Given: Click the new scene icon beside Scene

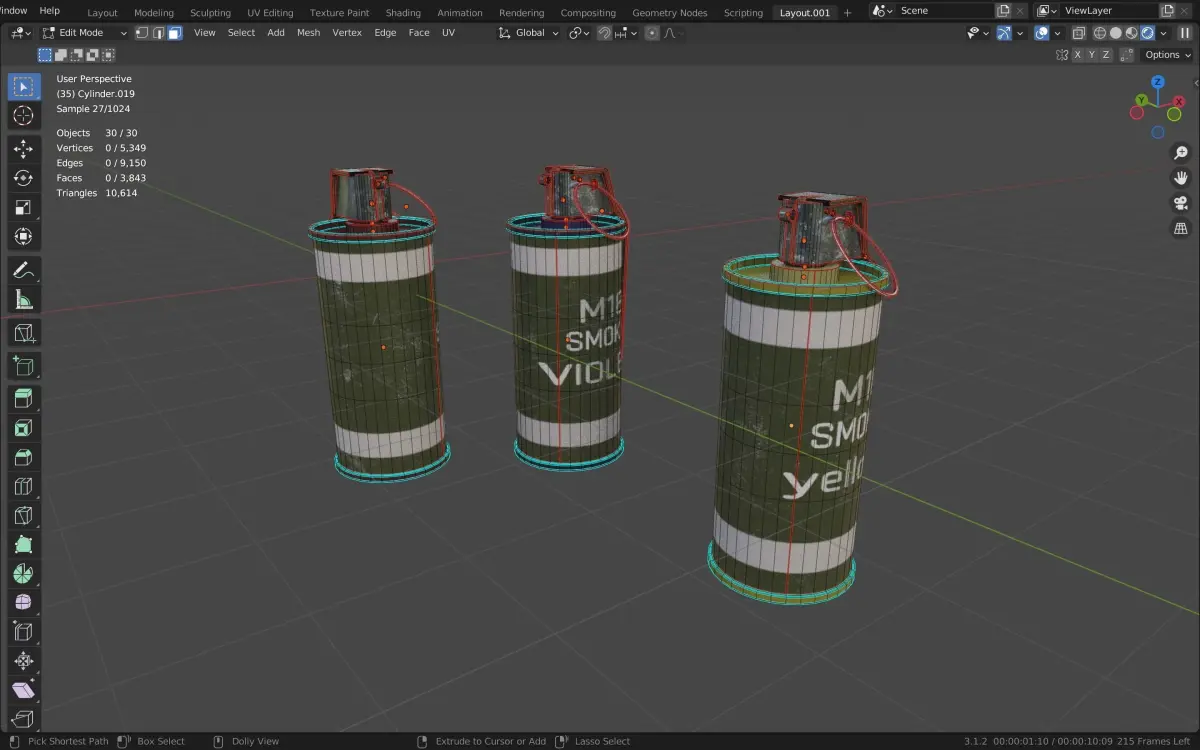Looking at the screenshot, I should tap(1003, 11).
